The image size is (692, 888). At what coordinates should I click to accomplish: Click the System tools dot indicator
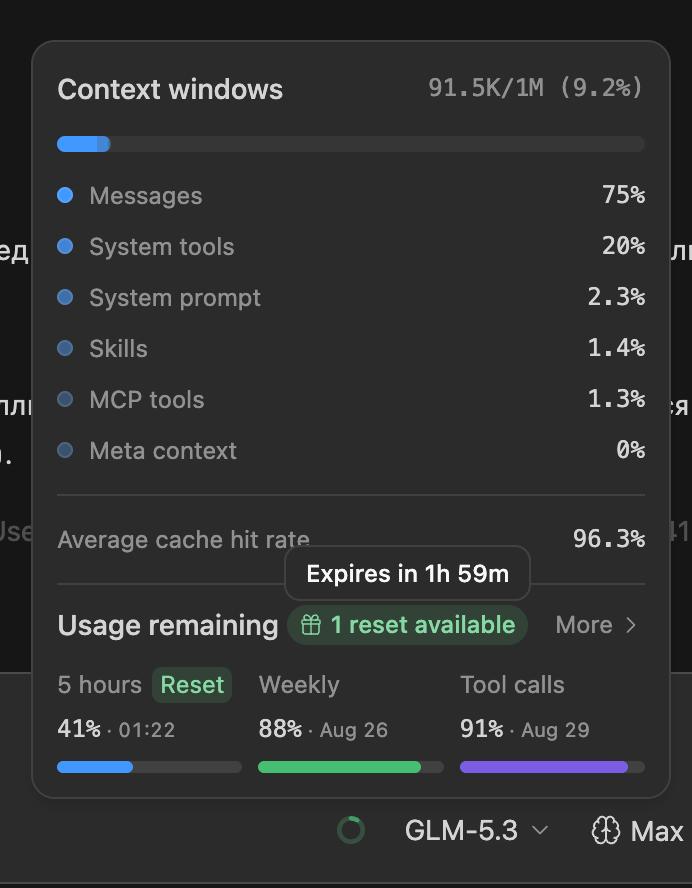pyautogui.click(x=65, y=246)
